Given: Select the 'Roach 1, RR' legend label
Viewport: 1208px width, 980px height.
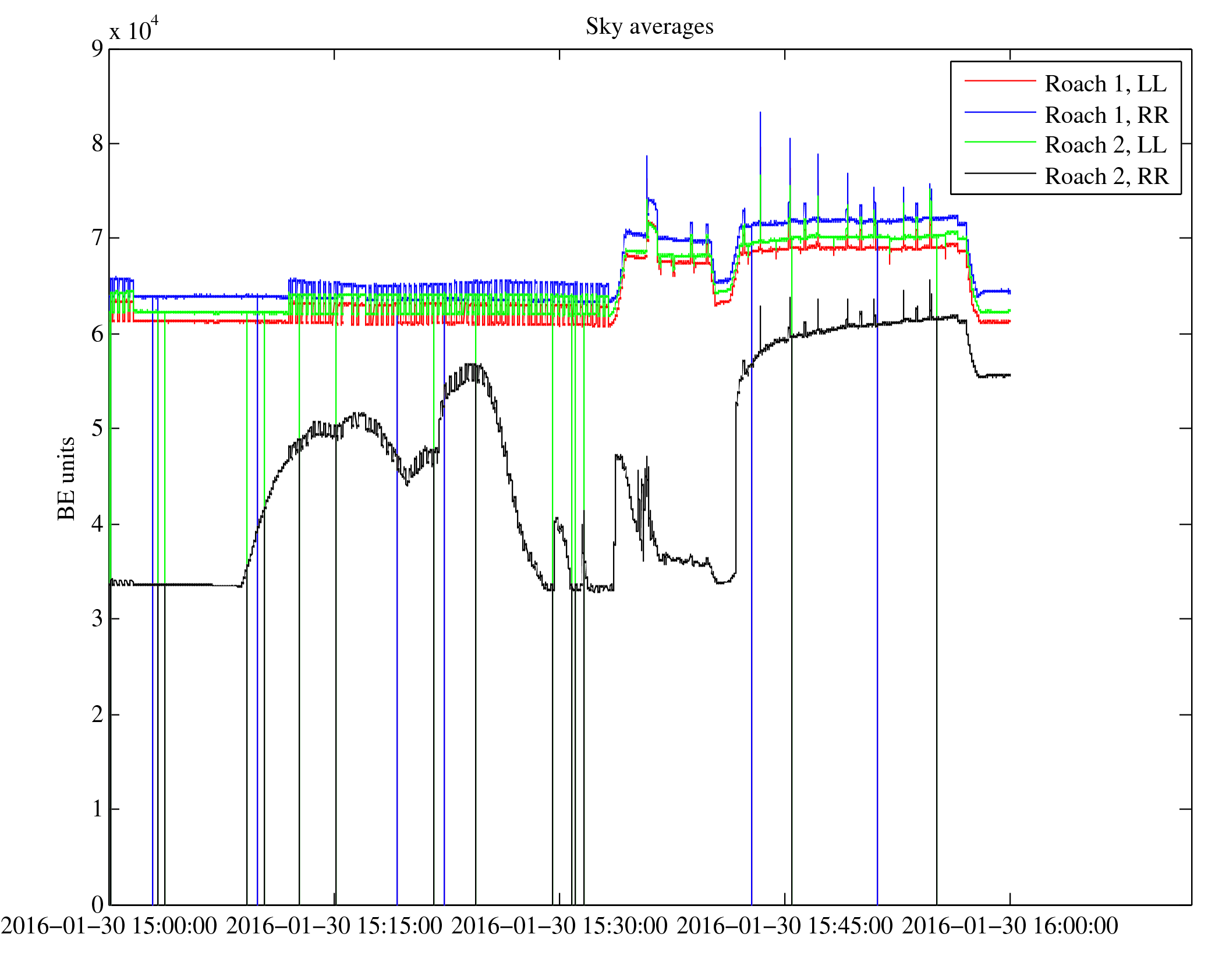Looking at the screenshot, I should tap(1107, 115).
